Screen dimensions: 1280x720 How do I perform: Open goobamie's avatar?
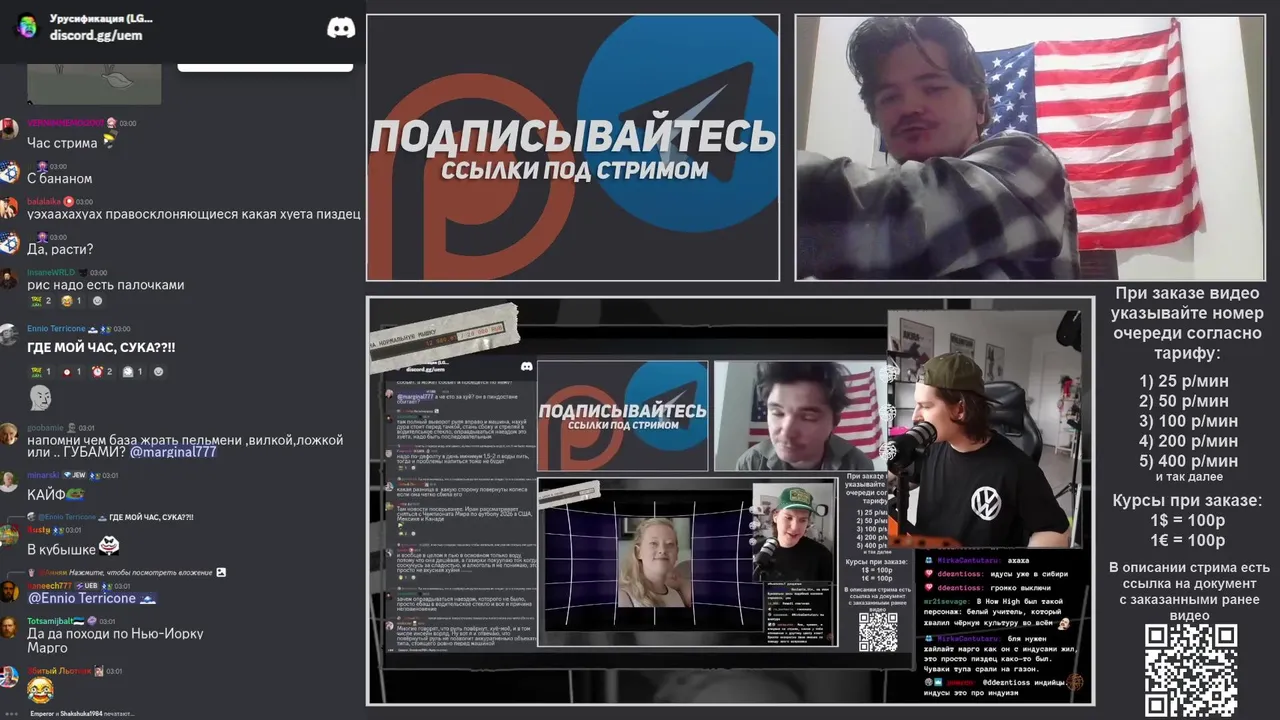click(x=9, y=434)
